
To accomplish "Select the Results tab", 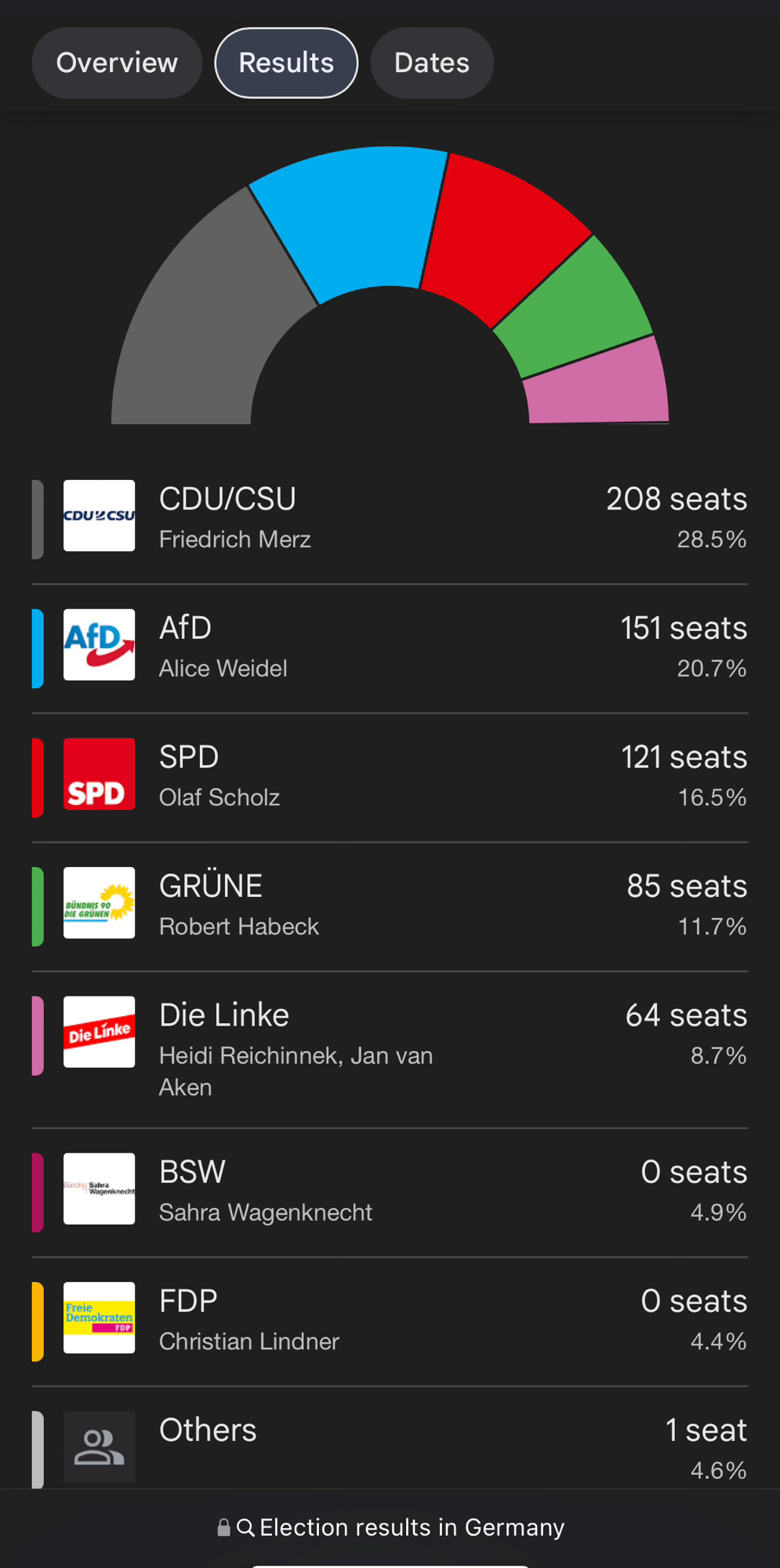I will (x=286, y=63).
